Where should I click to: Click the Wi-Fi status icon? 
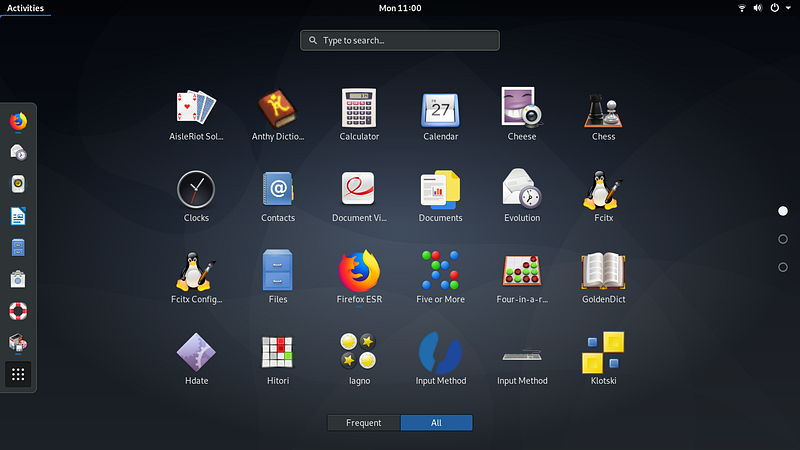pos(742,8)
